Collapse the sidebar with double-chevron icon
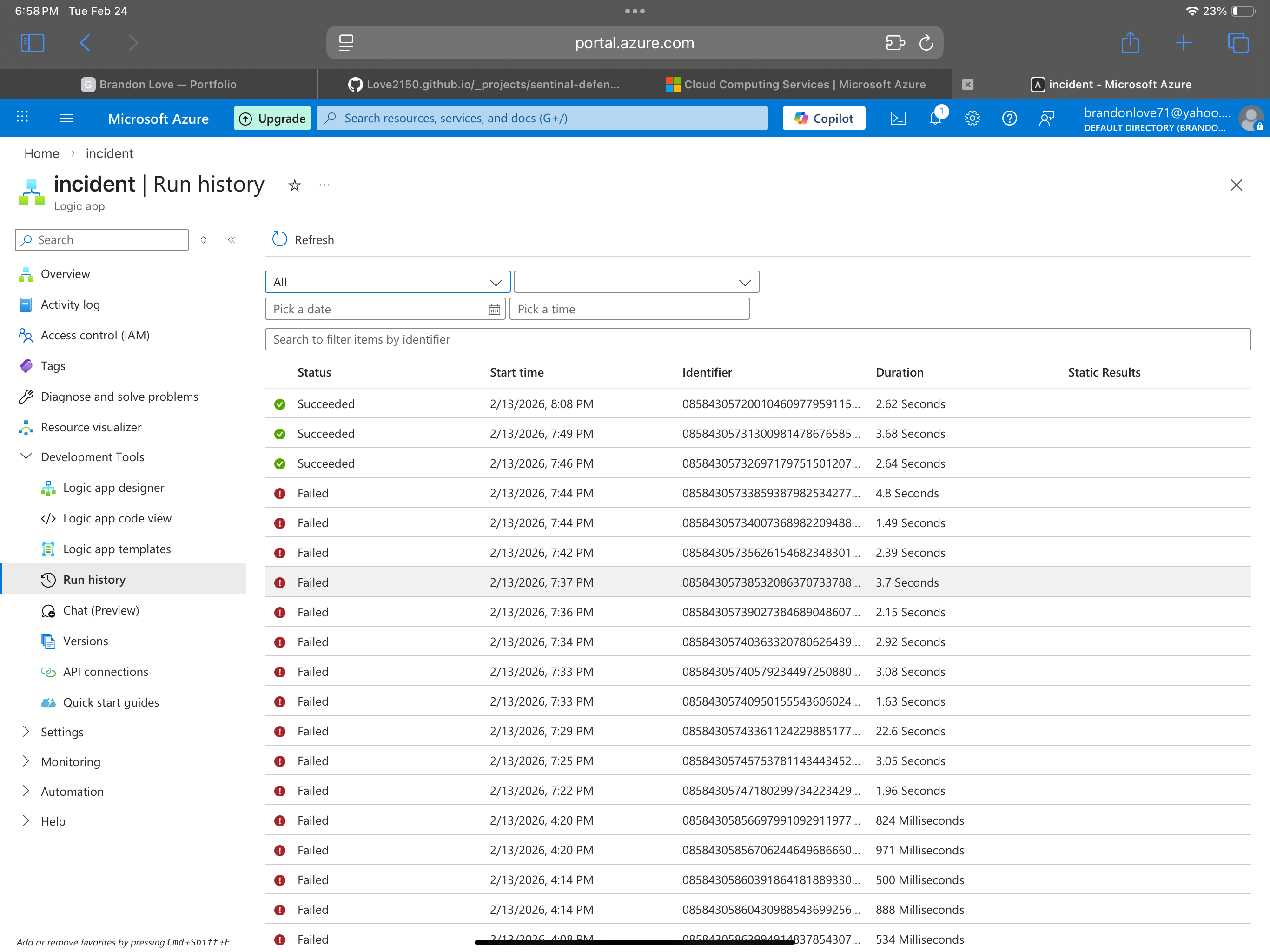The image size is (1270, 952). pos(232,240)
